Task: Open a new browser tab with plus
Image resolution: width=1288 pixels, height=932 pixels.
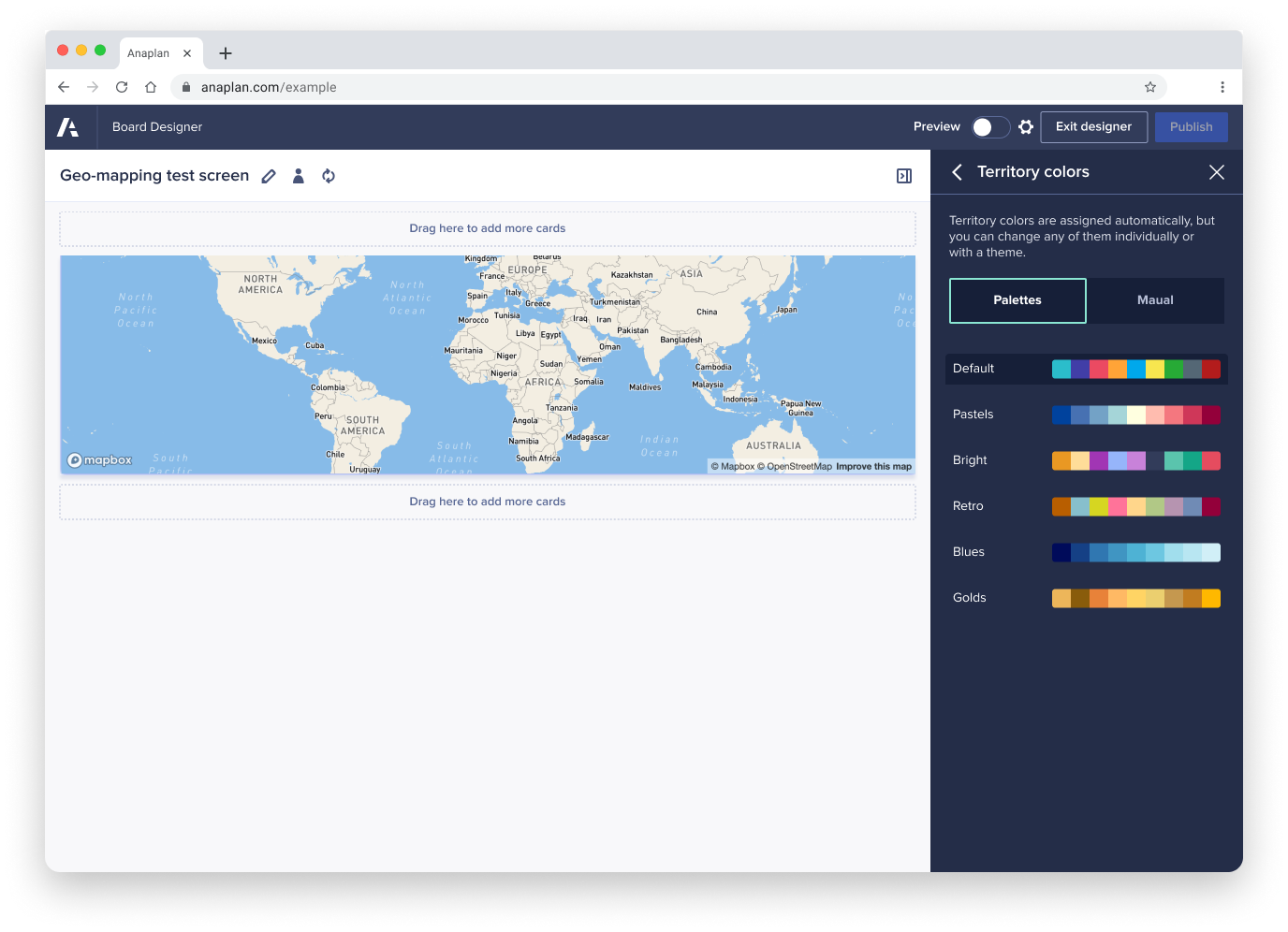Action: [226, 53]
